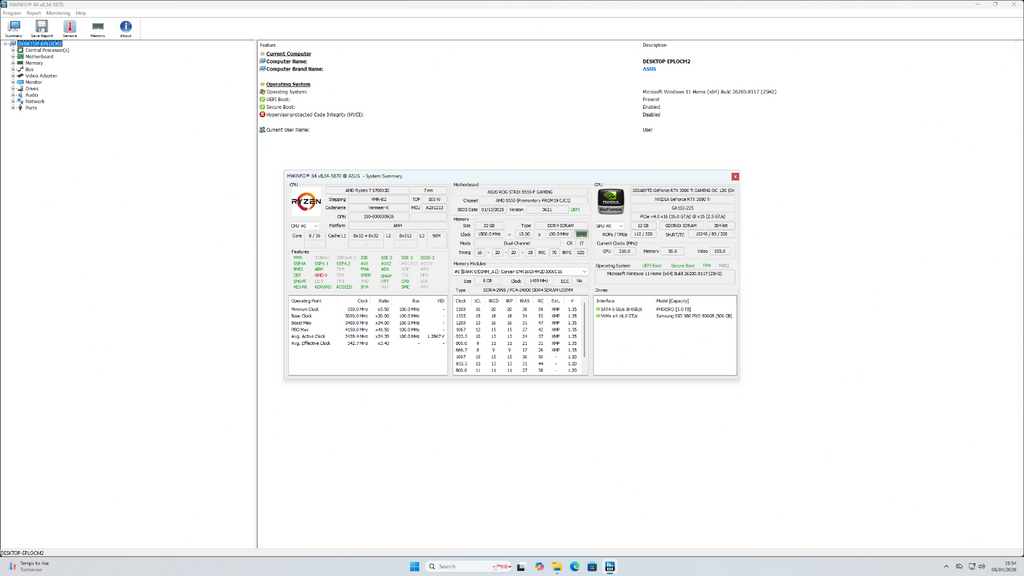Open the Program menu
The image size is (1024, 576).
[12, 13]
